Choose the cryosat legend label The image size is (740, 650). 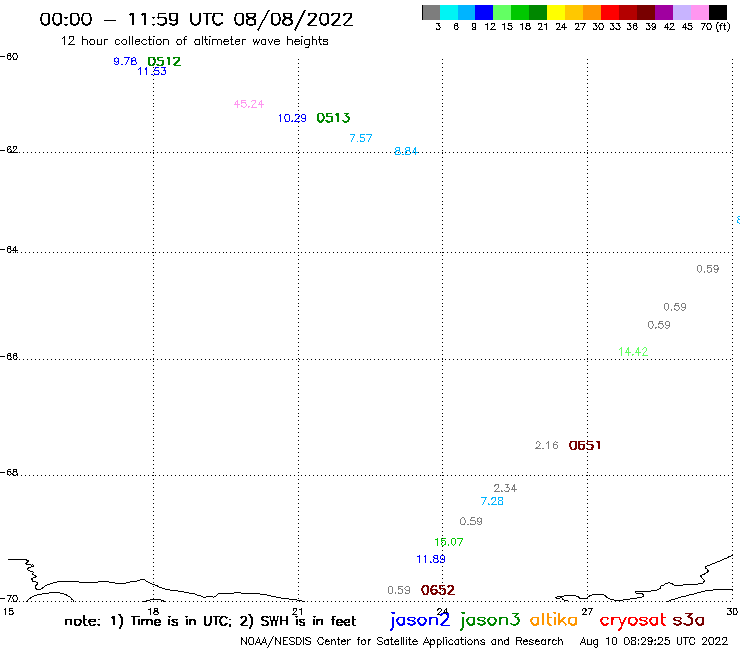click(633, 620)
